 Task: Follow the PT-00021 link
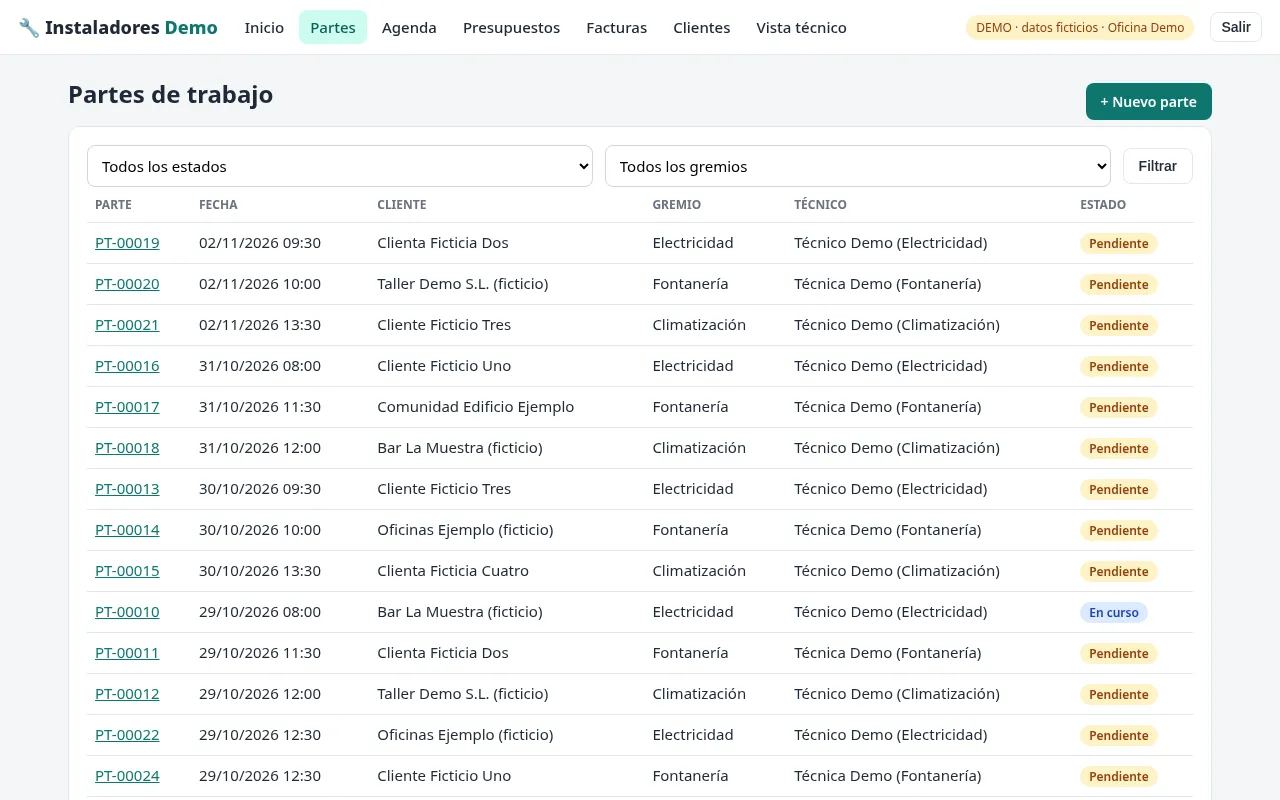pyautogui.click(x=127, y=325)
